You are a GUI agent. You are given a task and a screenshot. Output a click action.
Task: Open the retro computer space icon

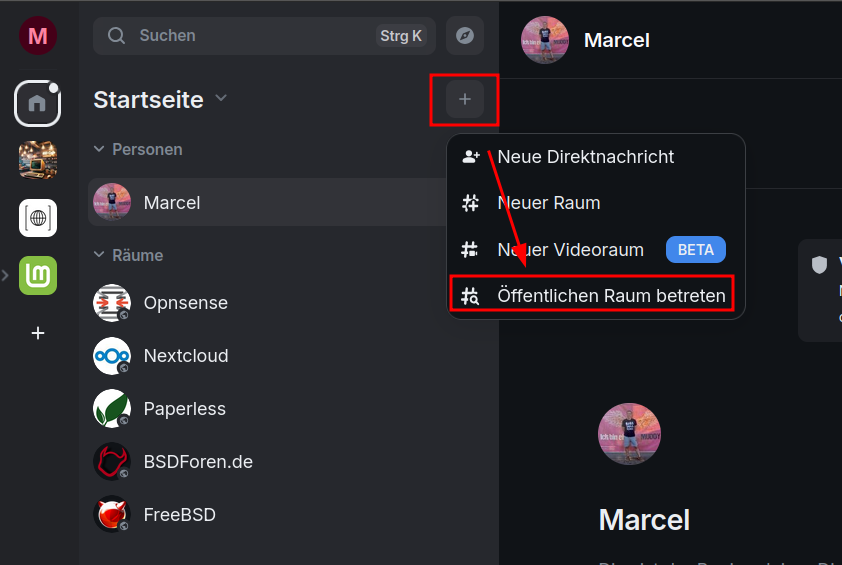point(38,160)
